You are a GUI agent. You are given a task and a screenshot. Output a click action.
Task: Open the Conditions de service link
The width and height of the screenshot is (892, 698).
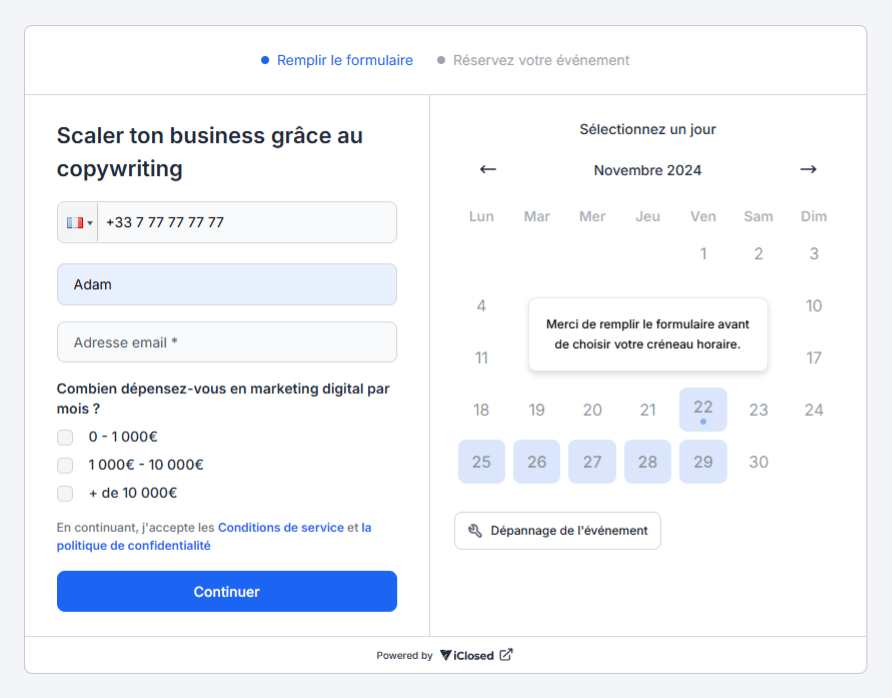click(x=280, y=527)
